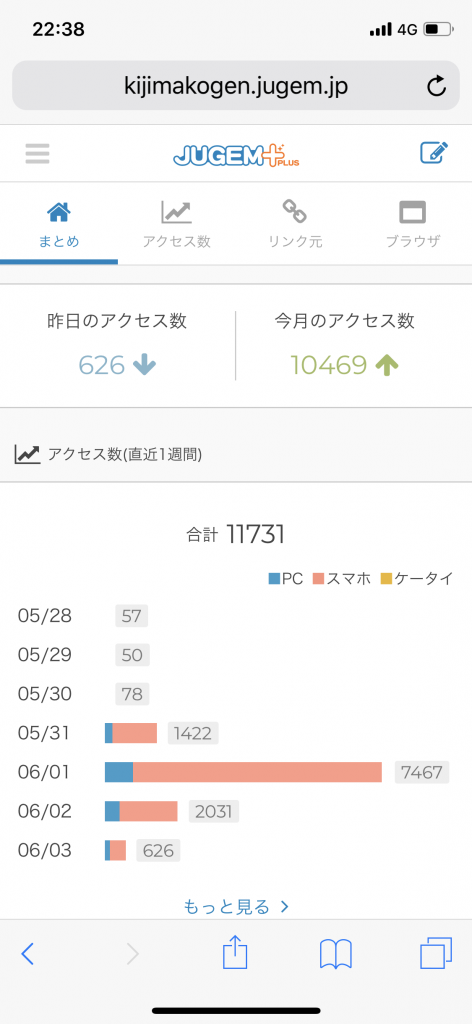
Task: Go back with Safari back arrow
Action: tap(27, 954)
